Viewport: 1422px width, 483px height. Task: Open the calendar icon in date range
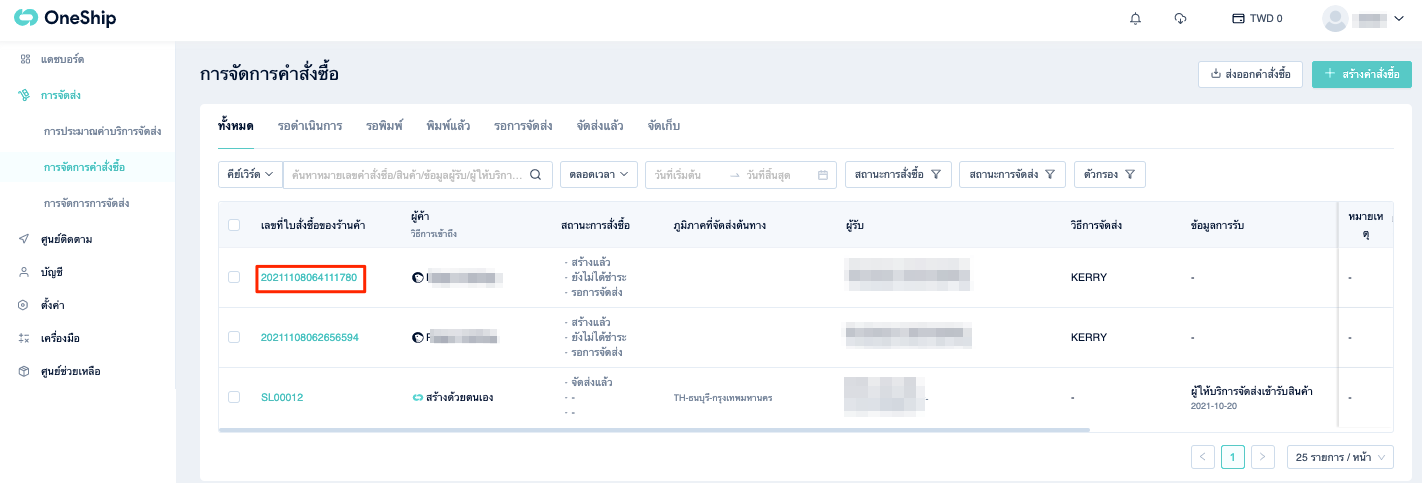pos(823,174)
